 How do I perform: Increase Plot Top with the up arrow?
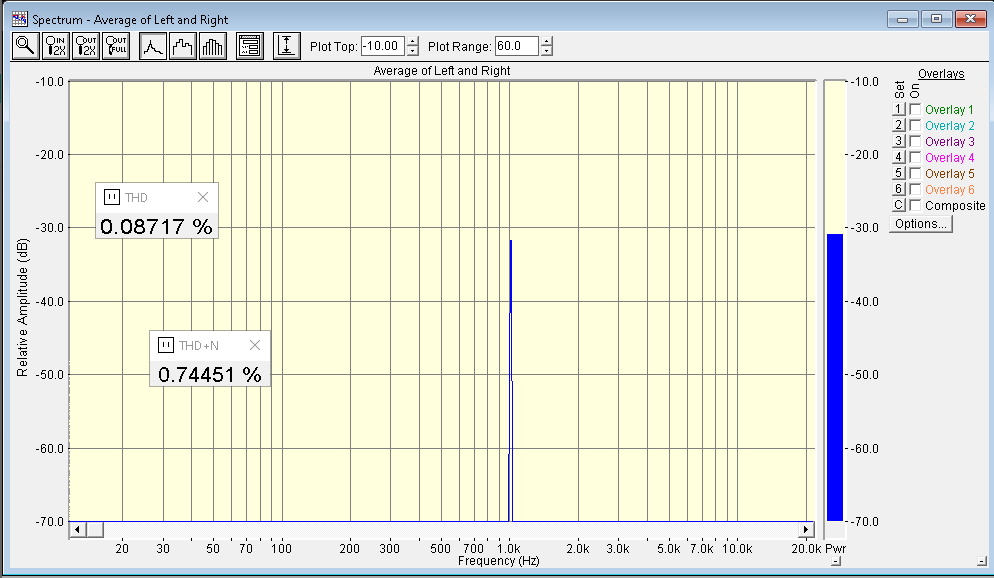click(x=413, y=41)
